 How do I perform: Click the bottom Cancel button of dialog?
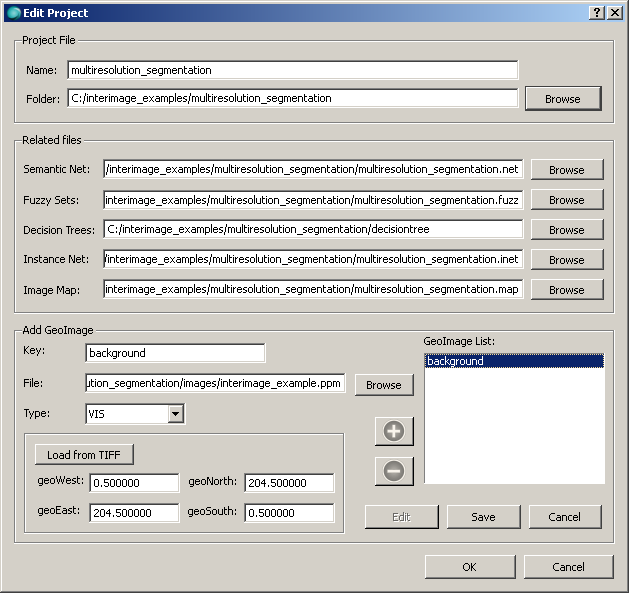click(x=568, y=567)
